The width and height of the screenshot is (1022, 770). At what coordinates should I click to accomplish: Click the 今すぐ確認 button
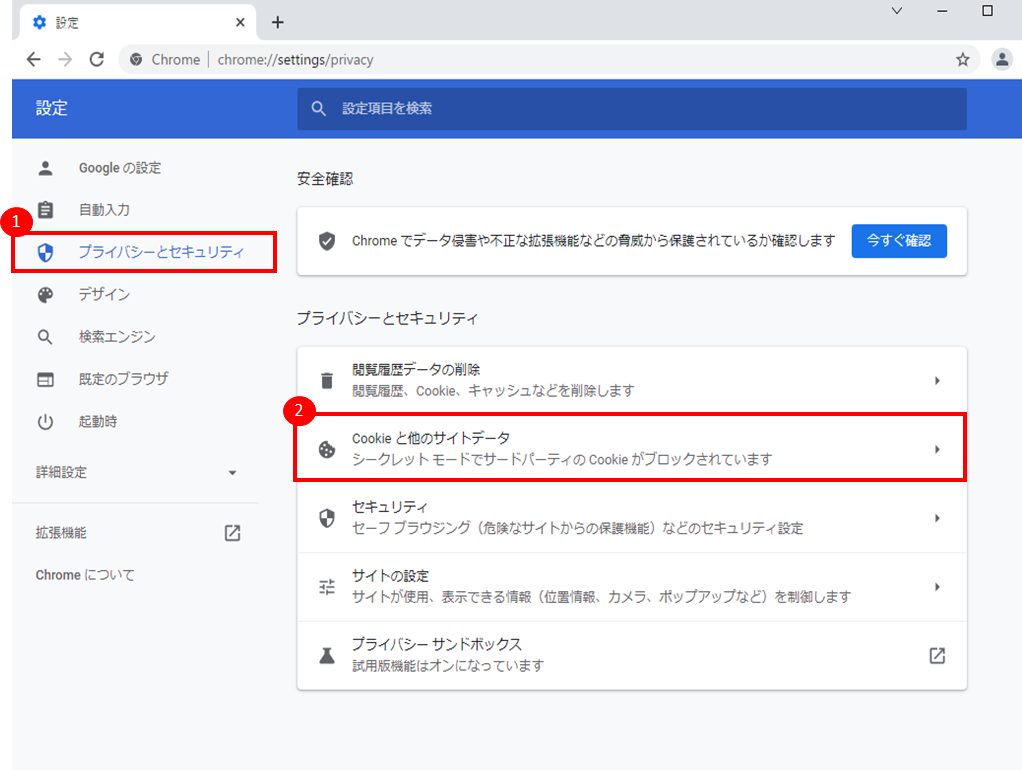coord(899,241)
